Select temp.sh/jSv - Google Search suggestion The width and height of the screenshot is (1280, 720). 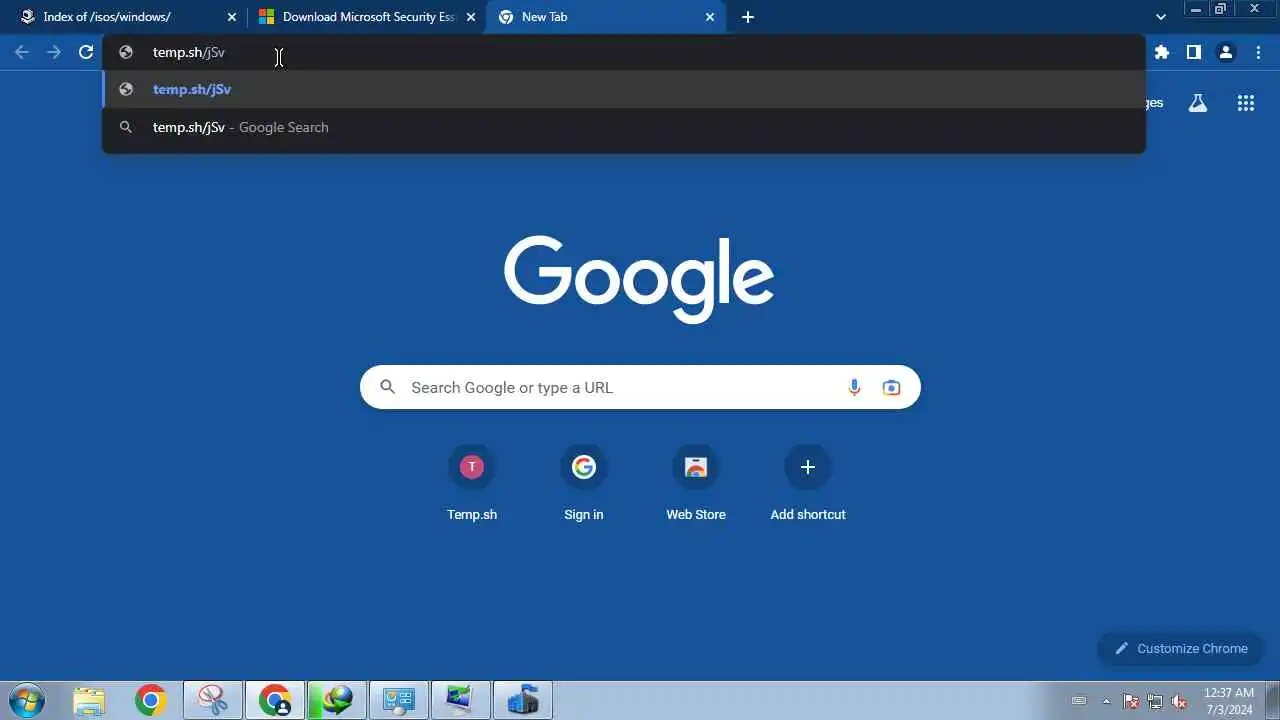(623, 127)
